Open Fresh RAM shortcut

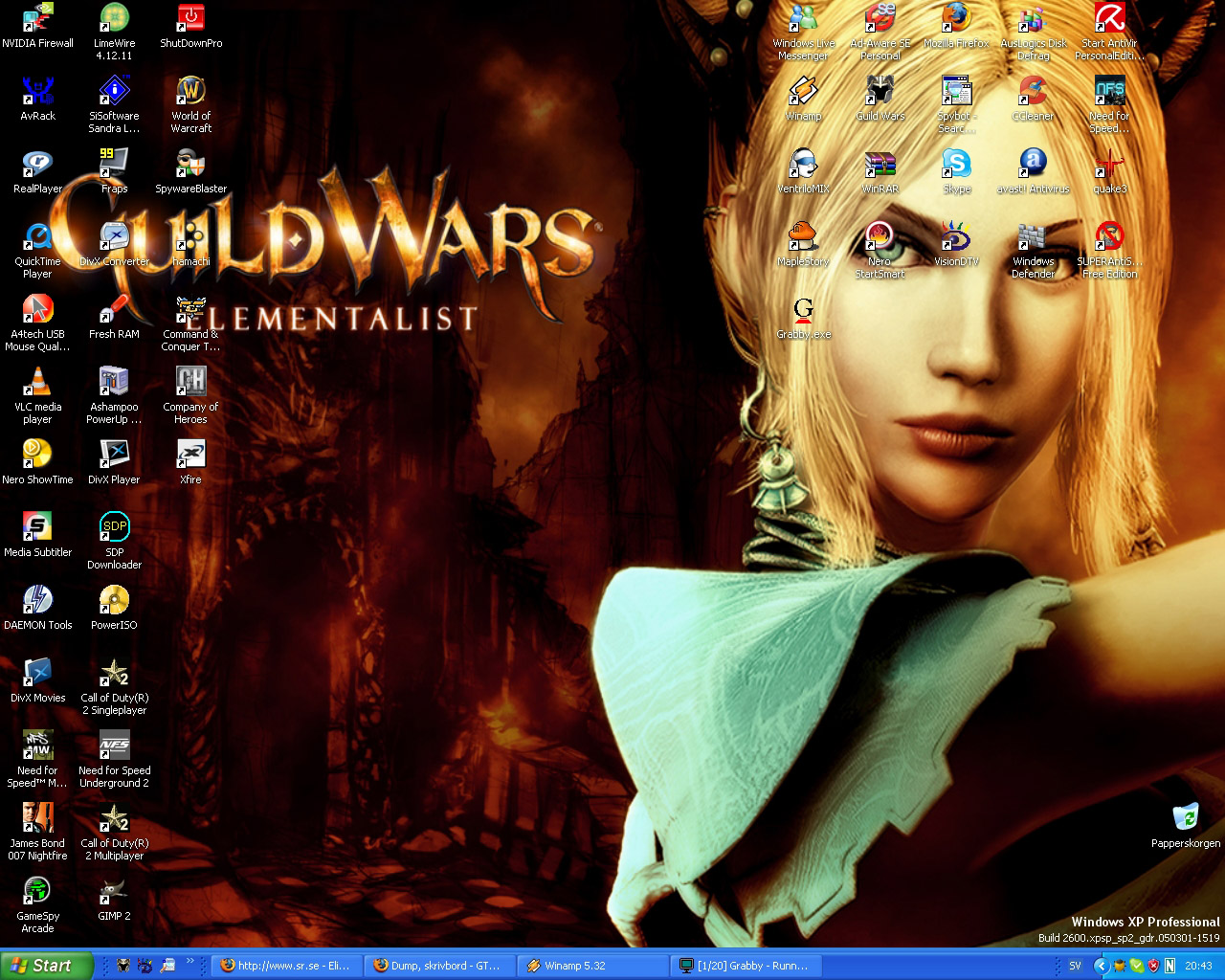coord(114,318)
